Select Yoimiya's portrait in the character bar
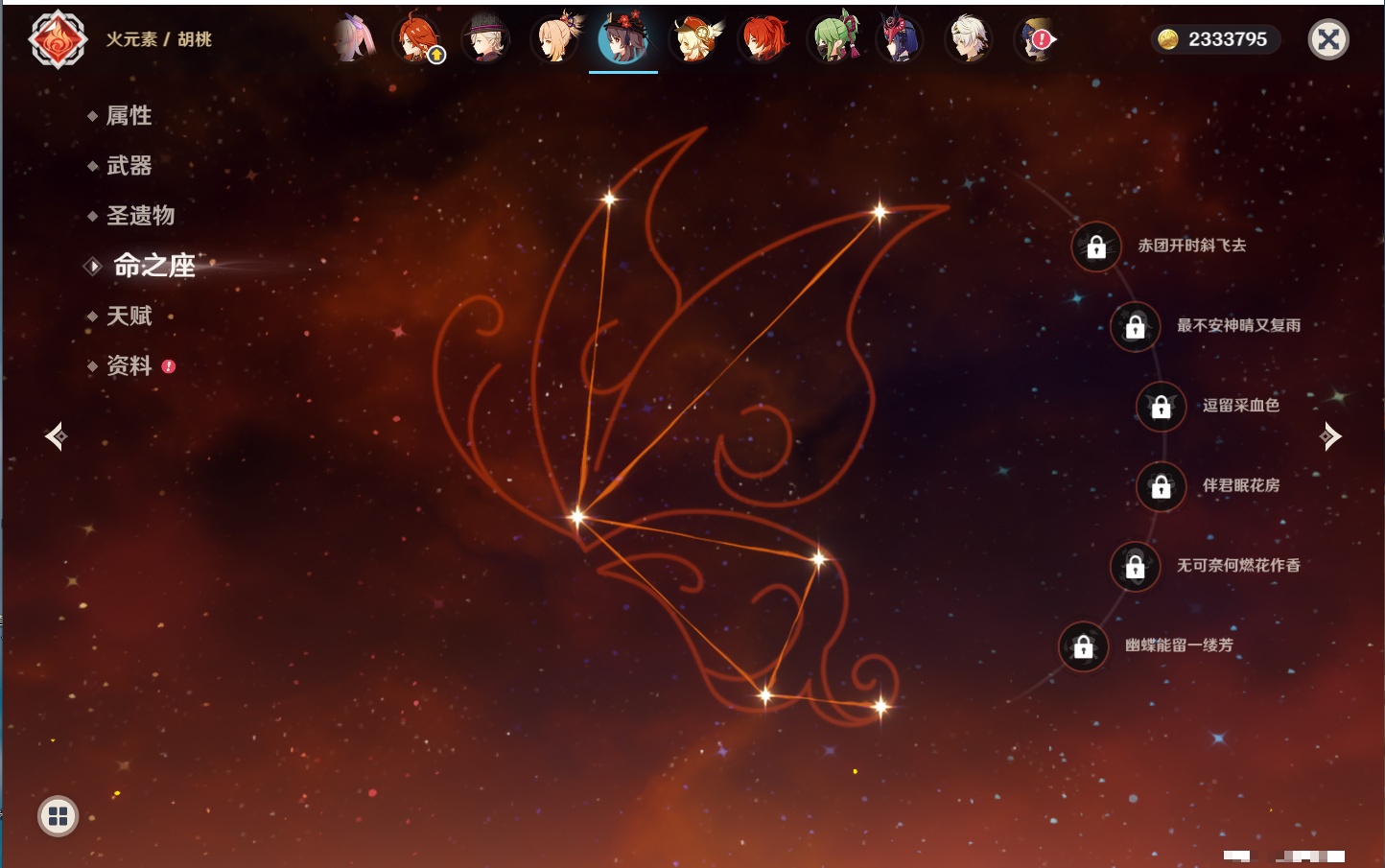Screen dimensions: 1385x868 pyautogui.click(x=556, y=39)
